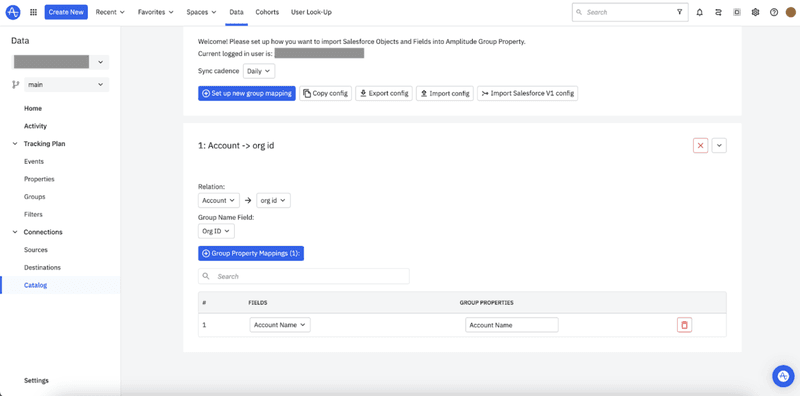Viewport: 800px width, 396px height.
Task: Open the Recent menu
Action: [x=110, y=12]
